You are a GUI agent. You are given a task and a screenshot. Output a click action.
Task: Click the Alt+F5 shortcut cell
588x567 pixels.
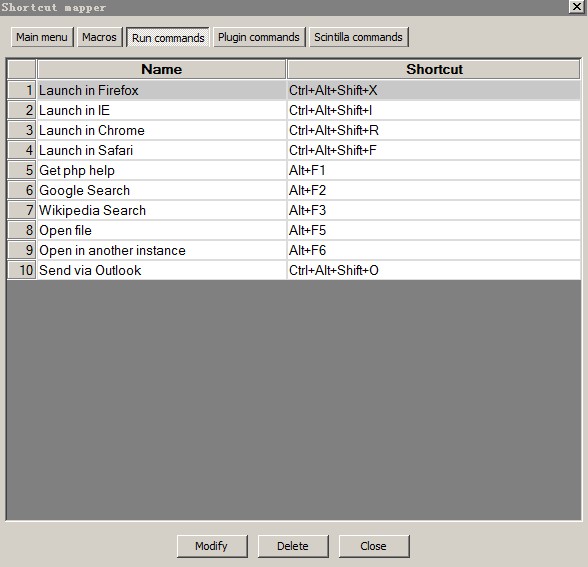[434, 230]
